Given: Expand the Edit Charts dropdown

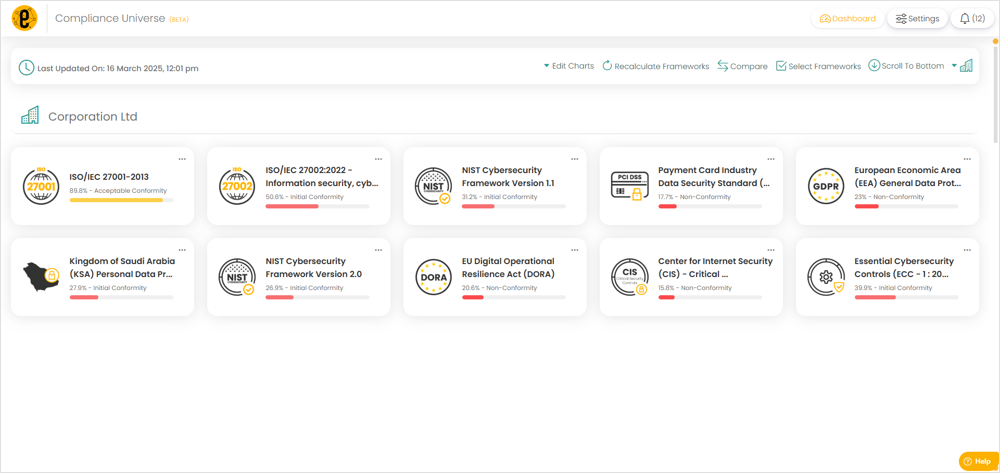Looking at the screenshot, I should coord(568,66).
